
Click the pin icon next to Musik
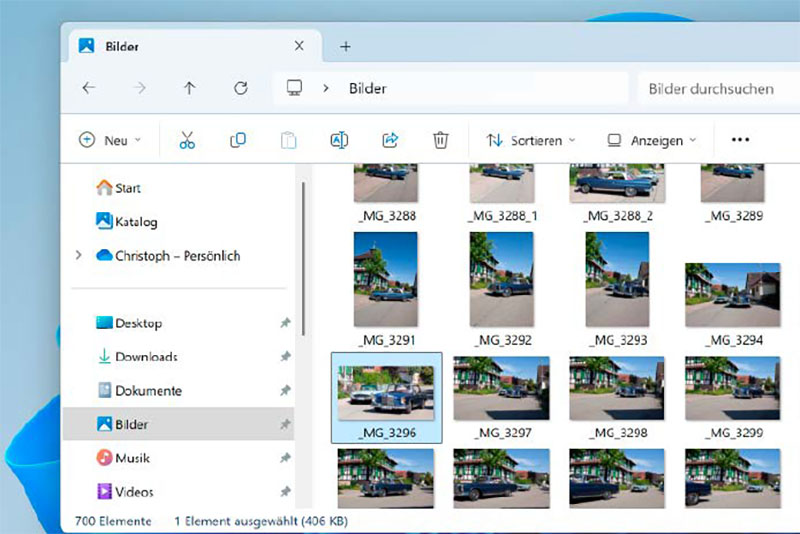coord(285,458)
